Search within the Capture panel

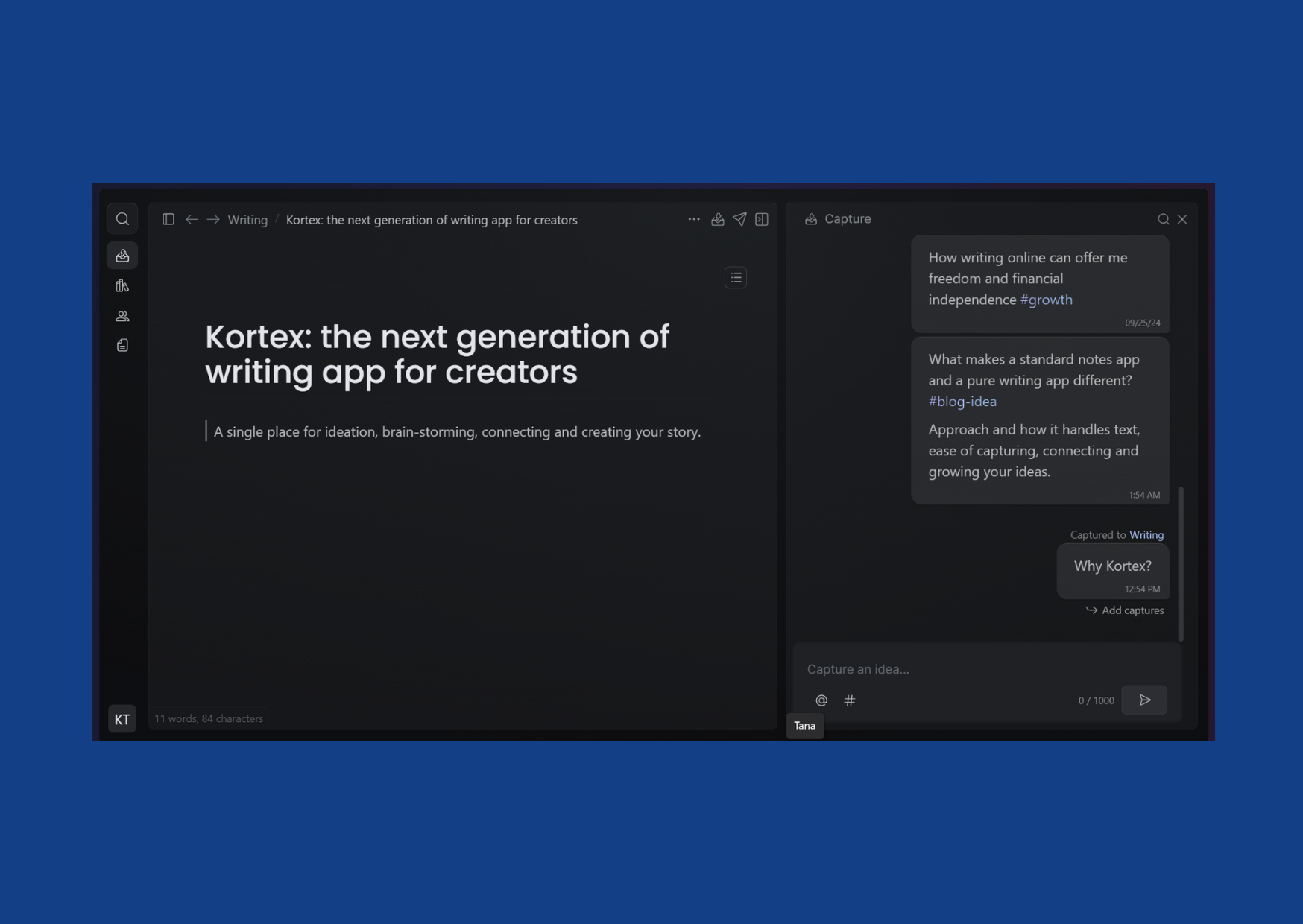point(1163,219)
